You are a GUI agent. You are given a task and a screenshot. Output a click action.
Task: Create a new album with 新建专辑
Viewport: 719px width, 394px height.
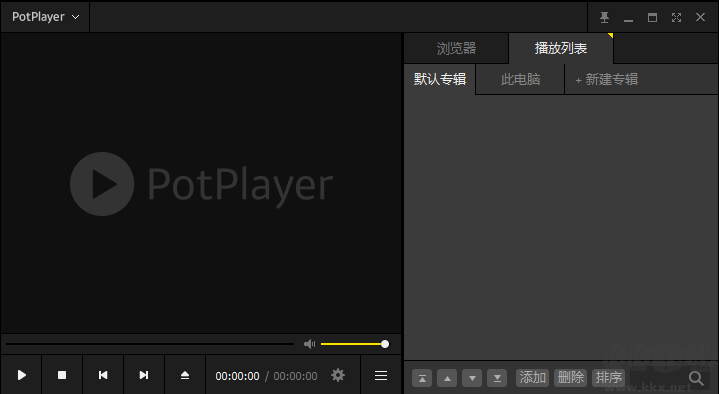click(x=606, y=79)
